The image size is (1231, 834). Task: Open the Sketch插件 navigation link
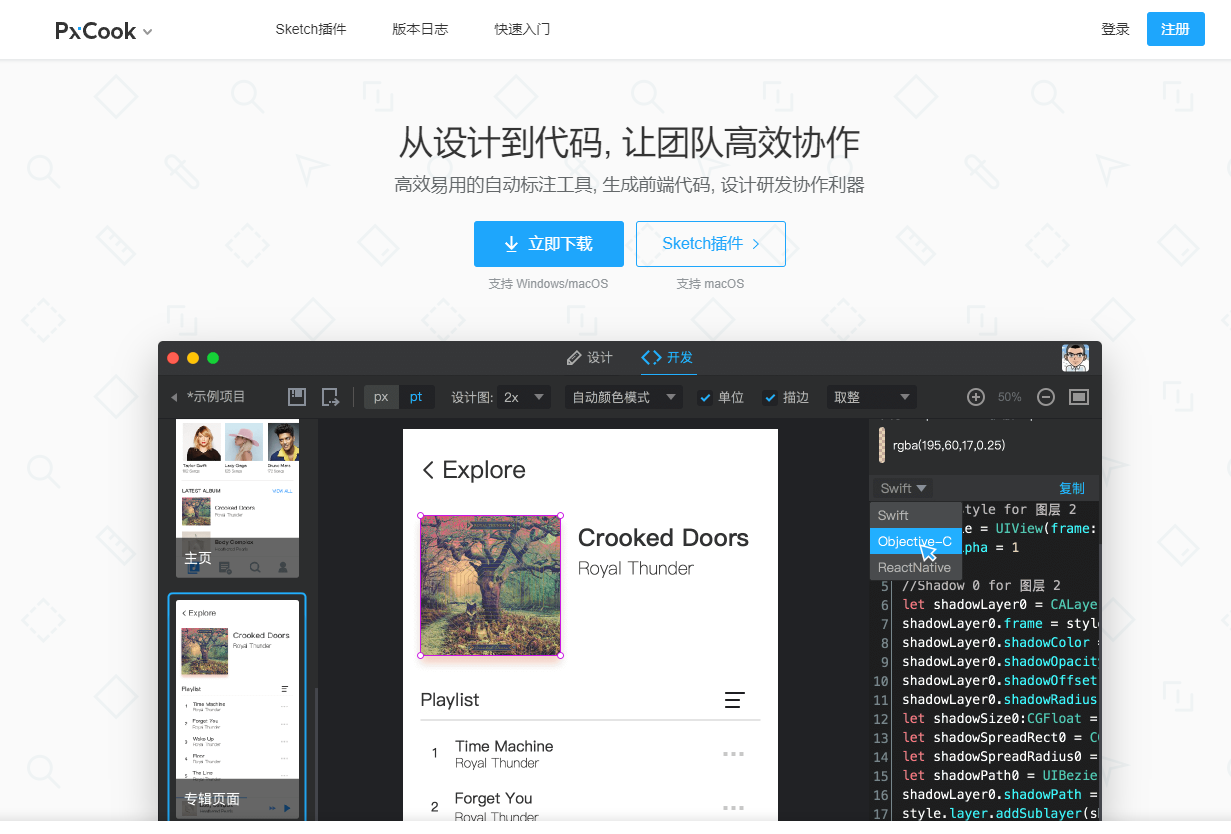(311, 29)
